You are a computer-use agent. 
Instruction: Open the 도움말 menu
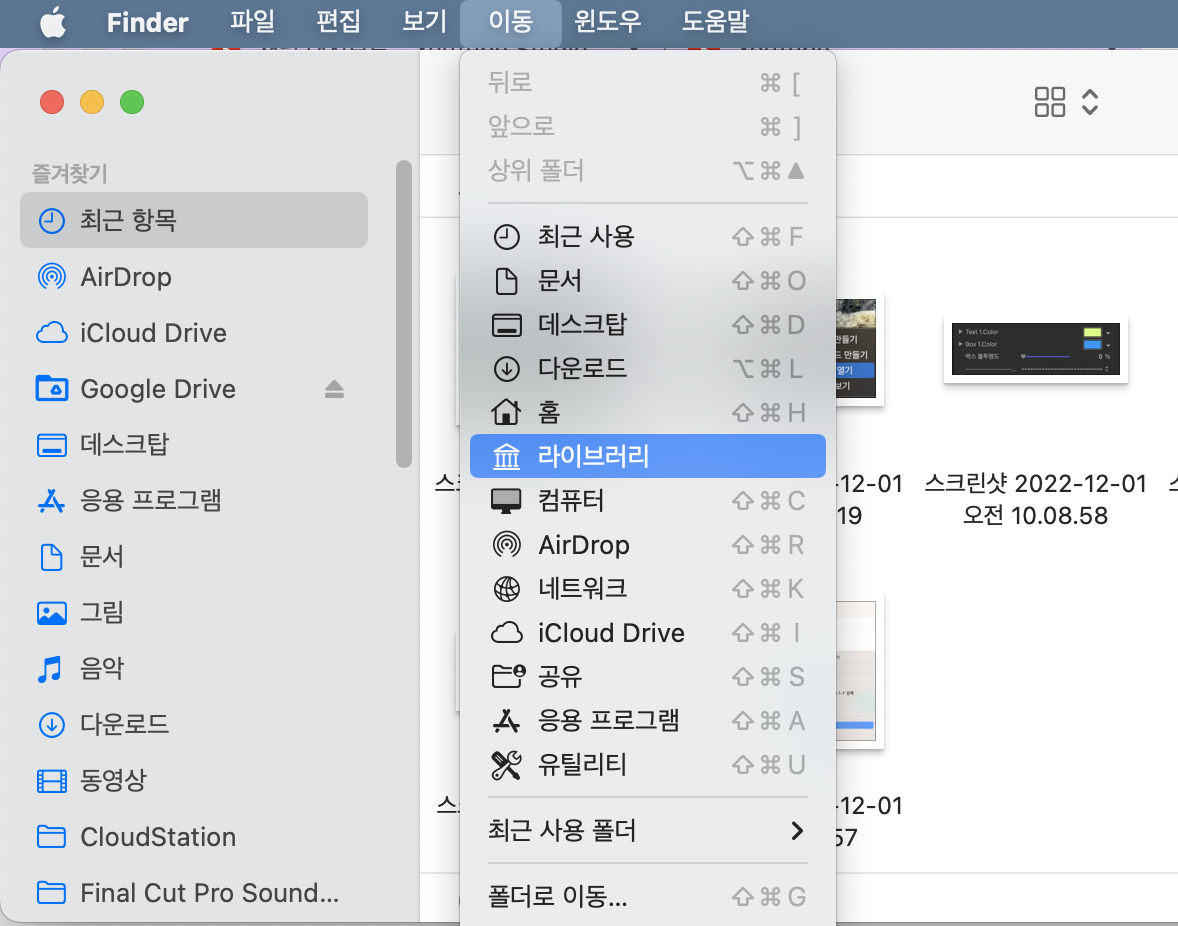click(715, 22)
